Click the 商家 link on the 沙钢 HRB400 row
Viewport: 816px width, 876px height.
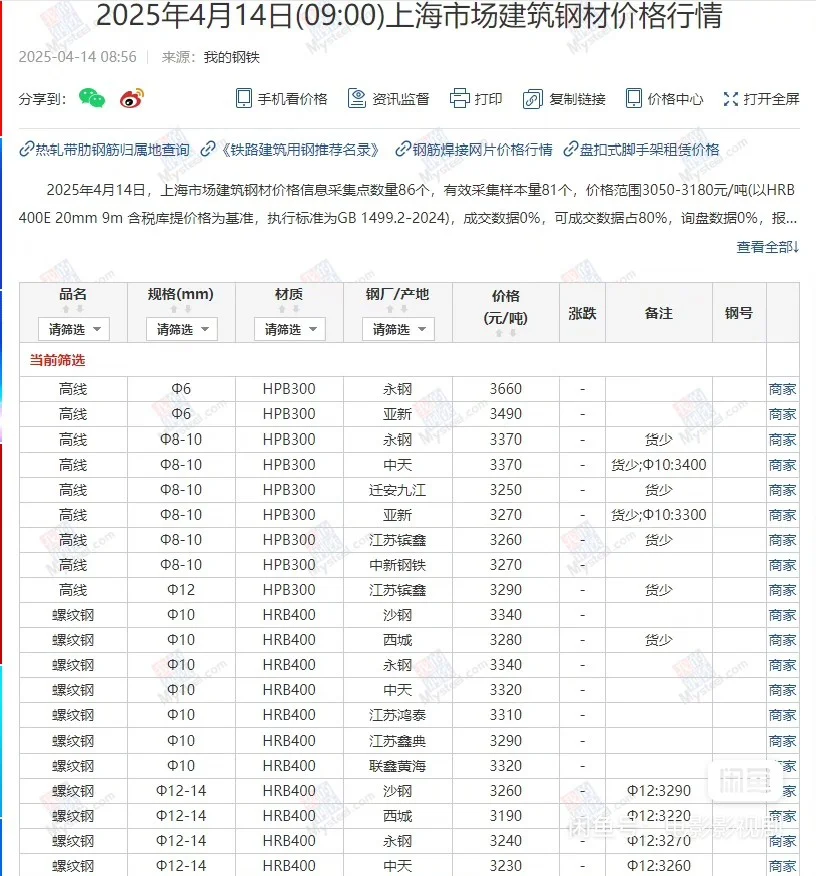point(783,614)
